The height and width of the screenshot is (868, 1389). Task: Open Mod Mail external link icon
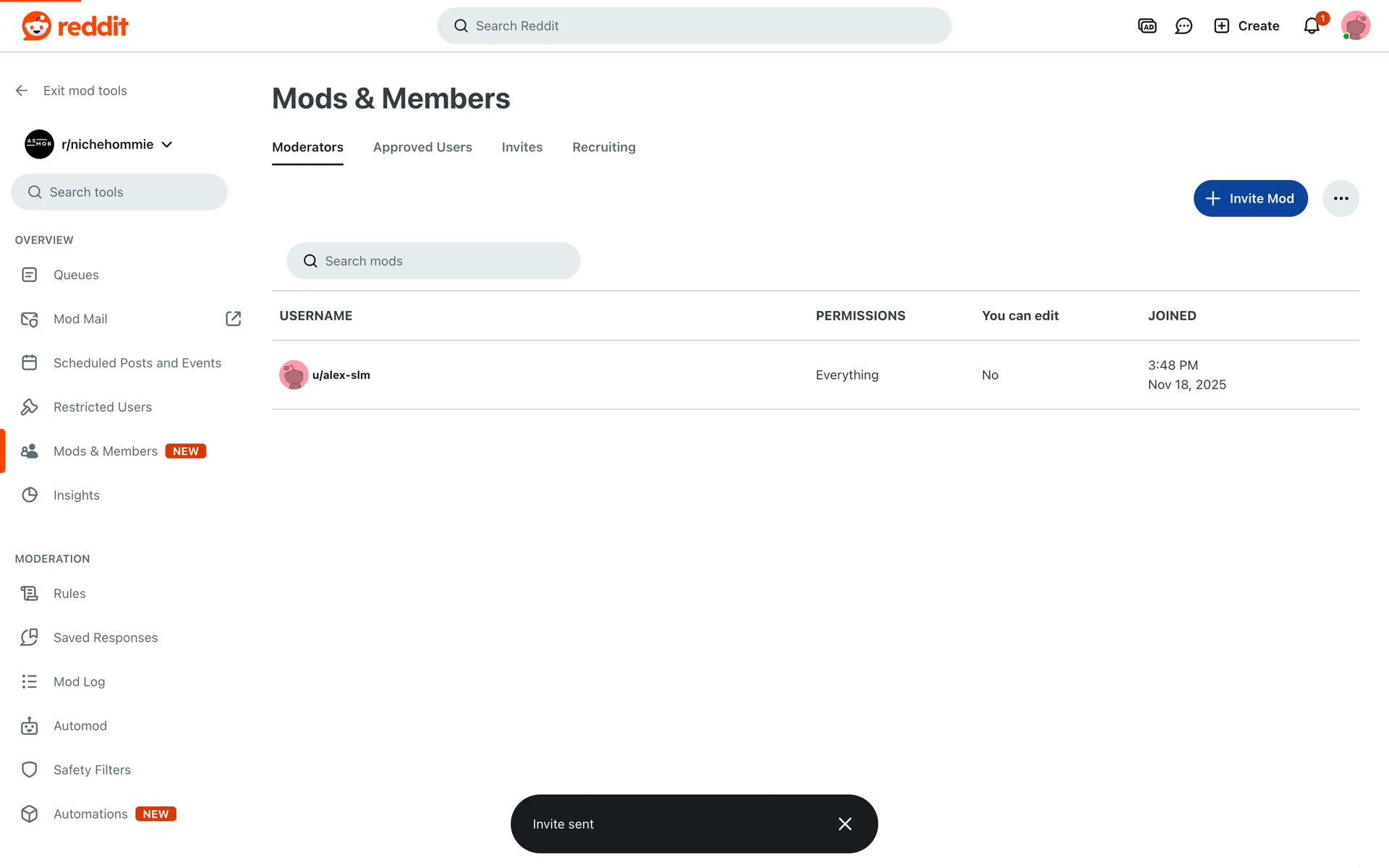[x=233, y=319]
